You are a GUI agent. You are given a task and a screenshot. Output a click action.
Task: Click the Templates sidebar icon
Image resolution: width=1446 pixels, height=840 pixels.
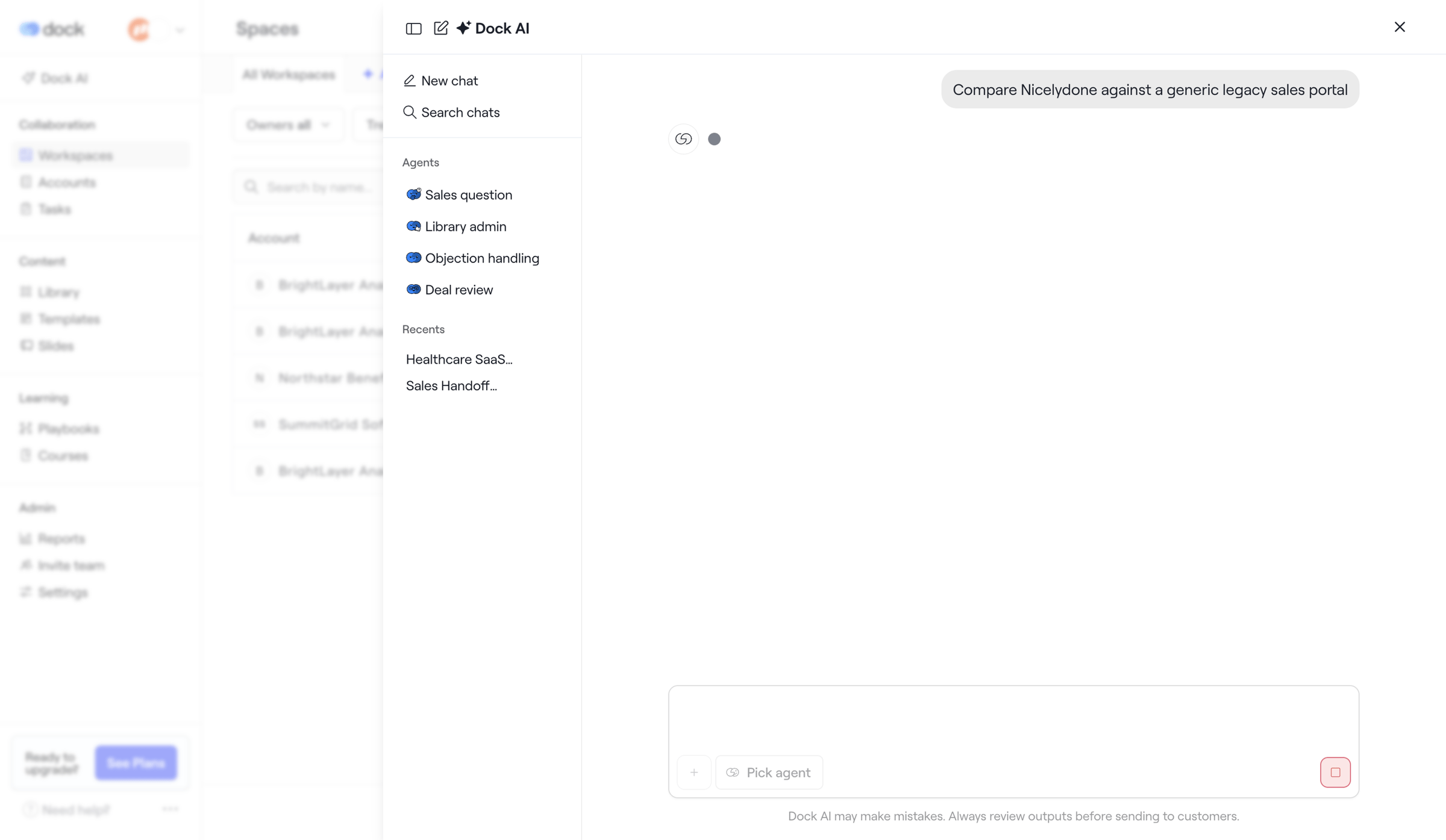(26, 319)
